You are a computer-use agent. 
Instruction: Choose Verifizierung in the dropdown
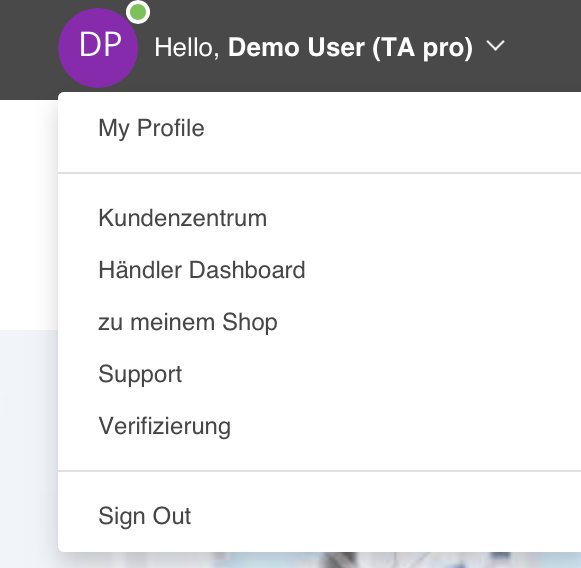pyautogui.click(x=165, y=426)
